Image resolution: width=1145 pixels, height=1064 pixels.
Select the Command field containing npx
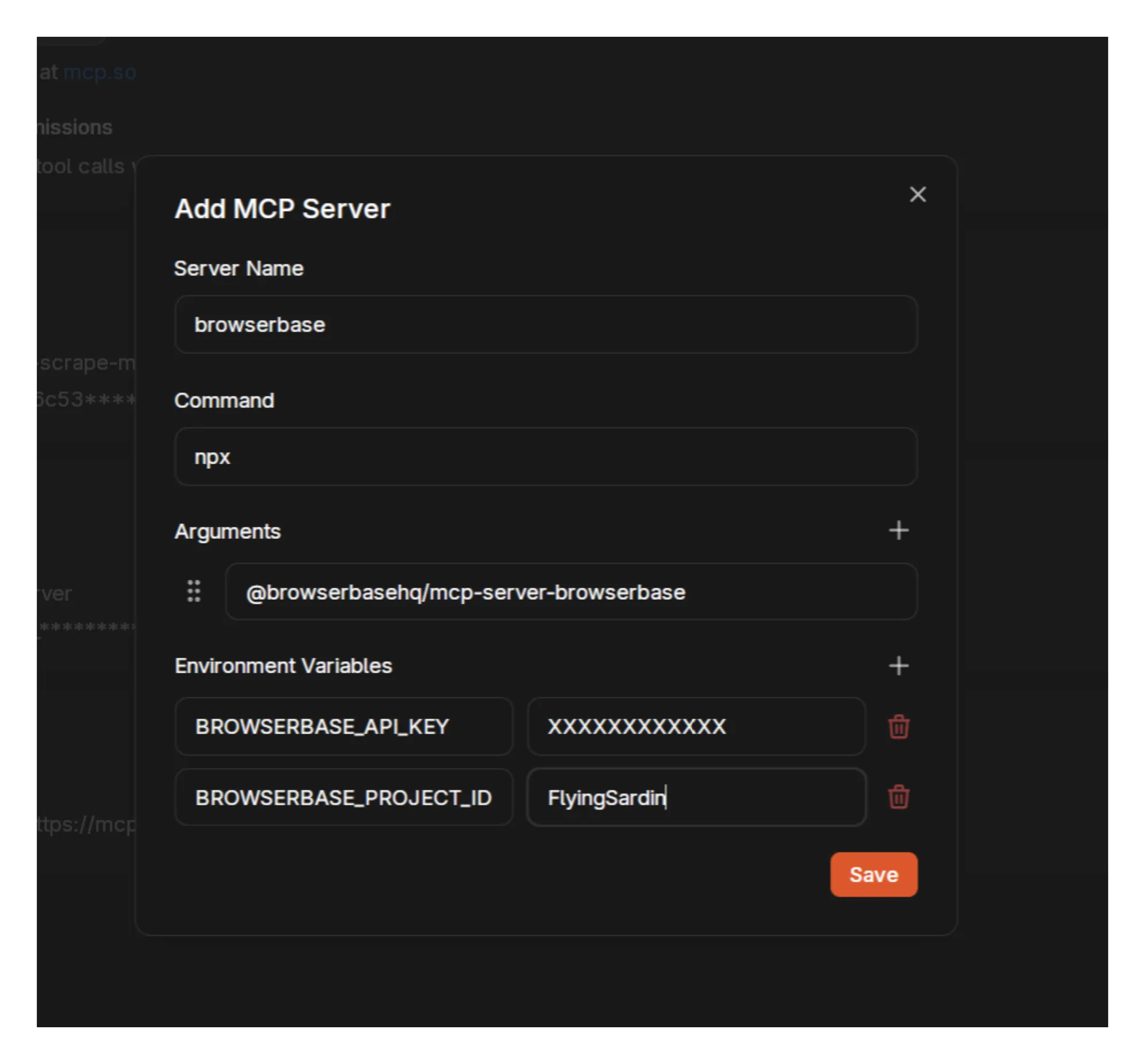tap(546, 457)
